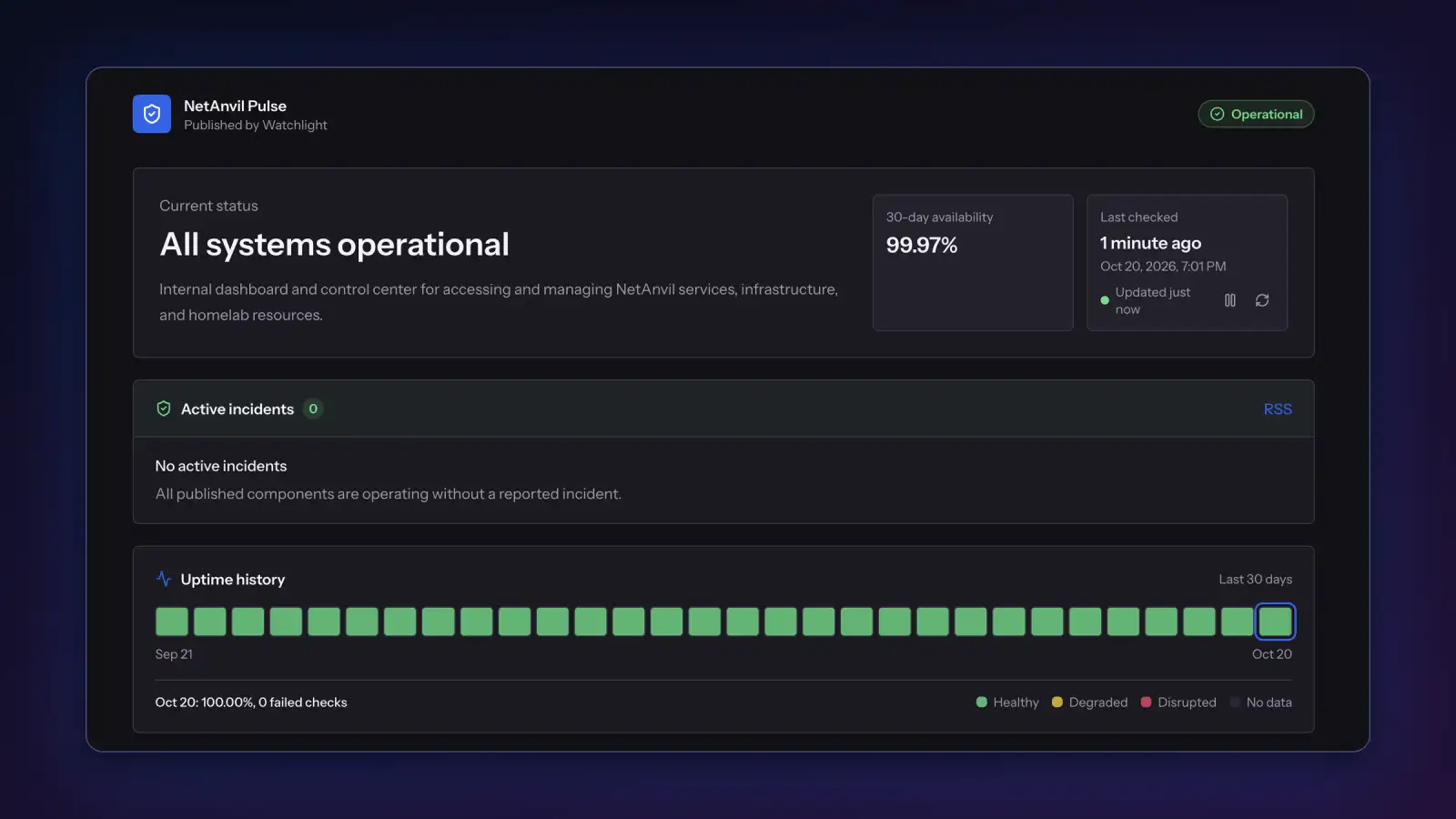The width and height of the screenshot is (1456, 819).
Task: Click the Active incidents shield icon
Action: (164, 409)
